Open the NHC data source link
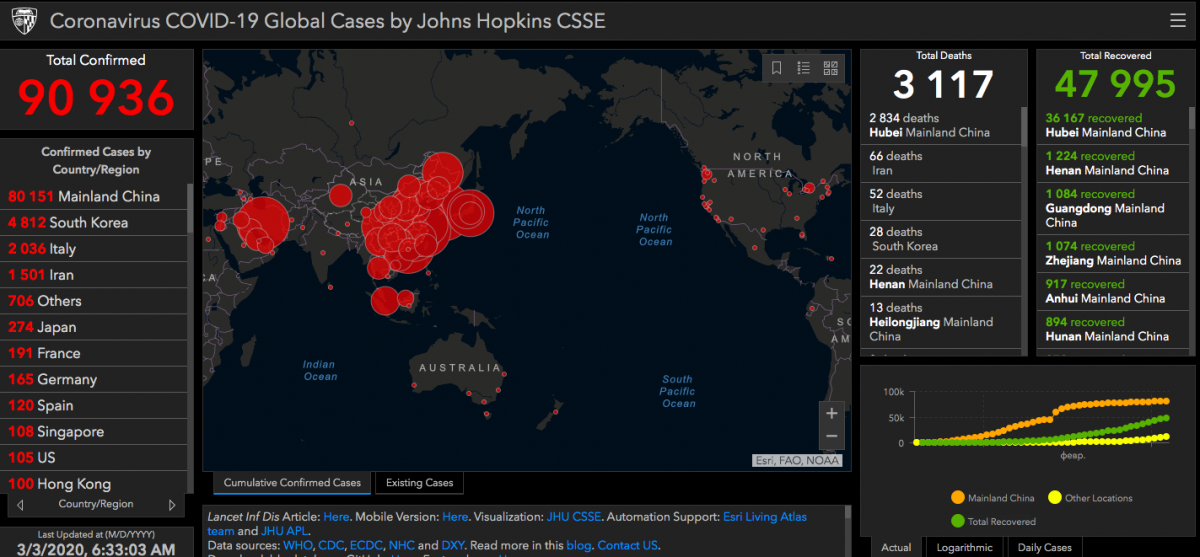Screen dimensions: 1200x557 (x=402, y=546)
